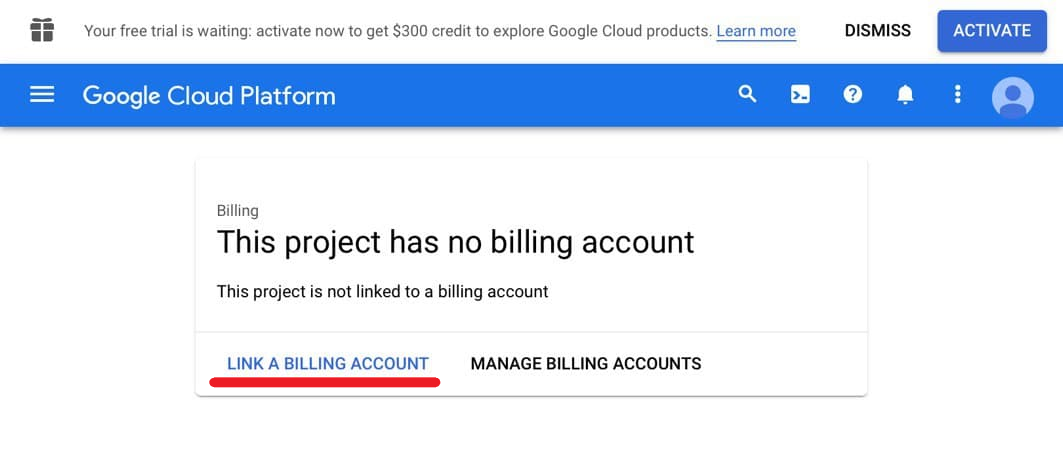Activate Cloud Shell terminal icon
The height and width of the screenshot is (453, 1063).
(x=800, y=95)
